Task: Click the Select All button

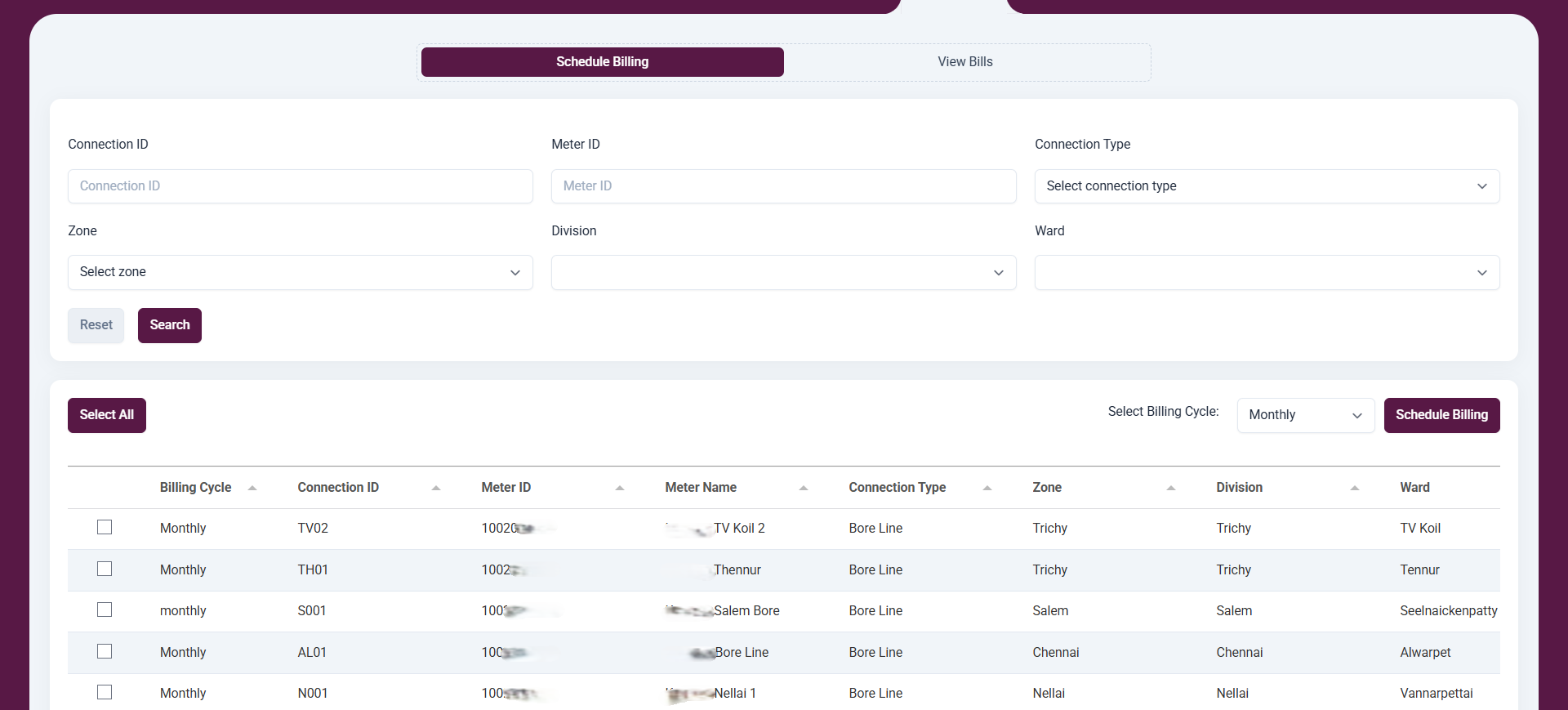Action: 107,415
